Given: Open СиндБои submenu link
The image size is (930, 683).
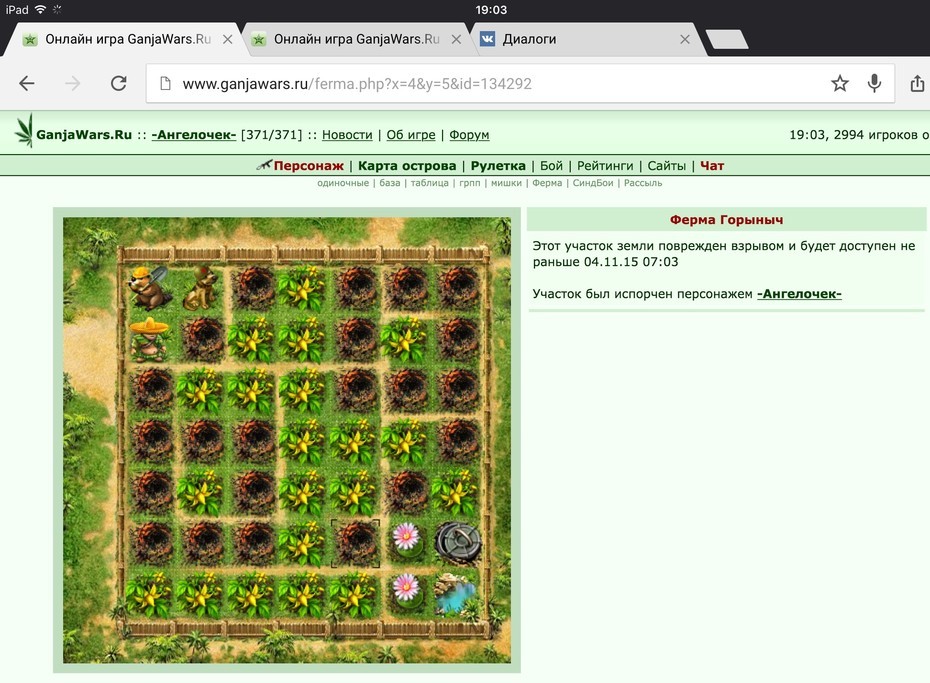Looking at the screenshot, I should click(593, 183).
